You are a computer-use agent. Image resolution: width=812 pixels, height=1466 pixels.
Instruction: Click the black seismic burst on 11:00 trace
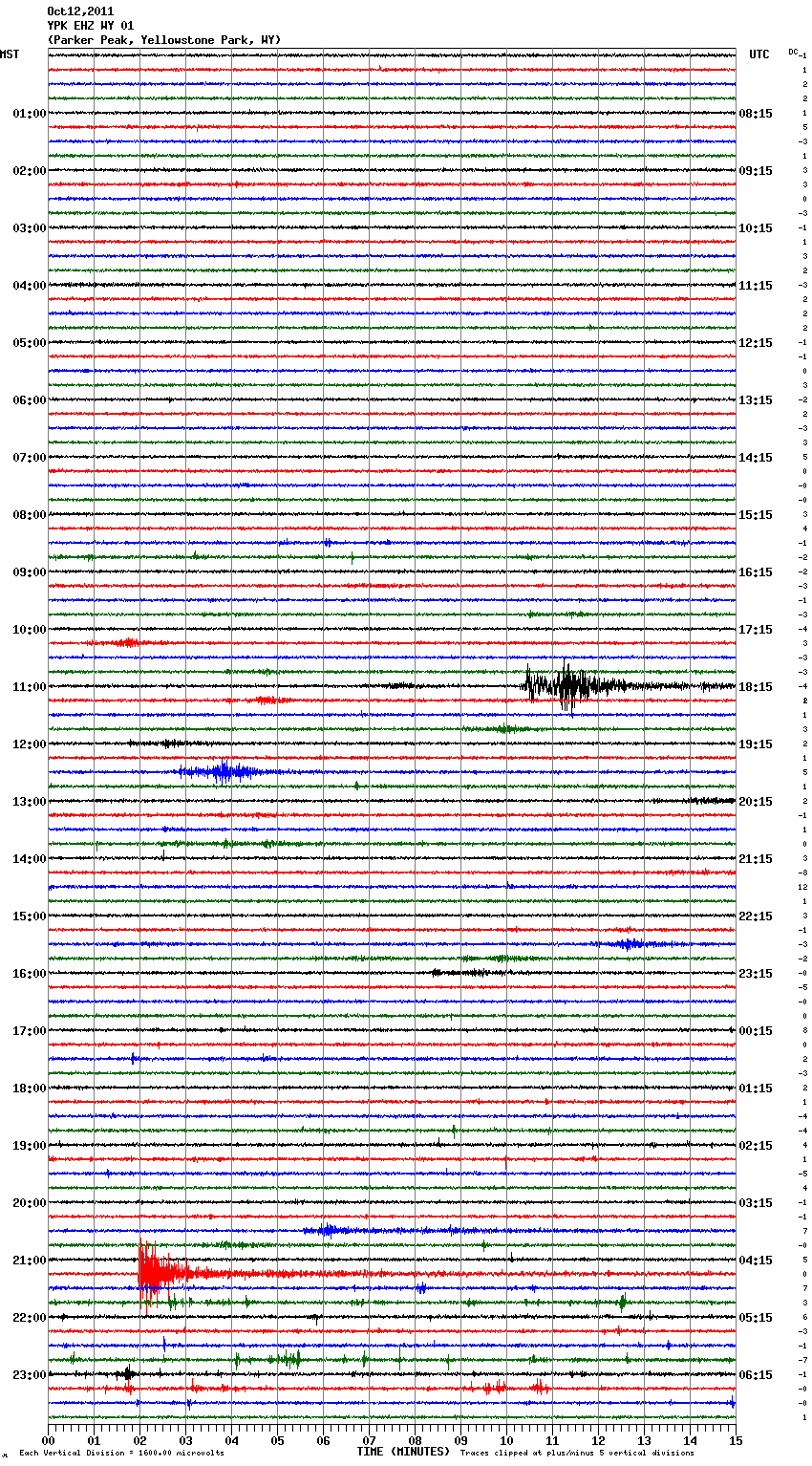click(x=573, y=685)
